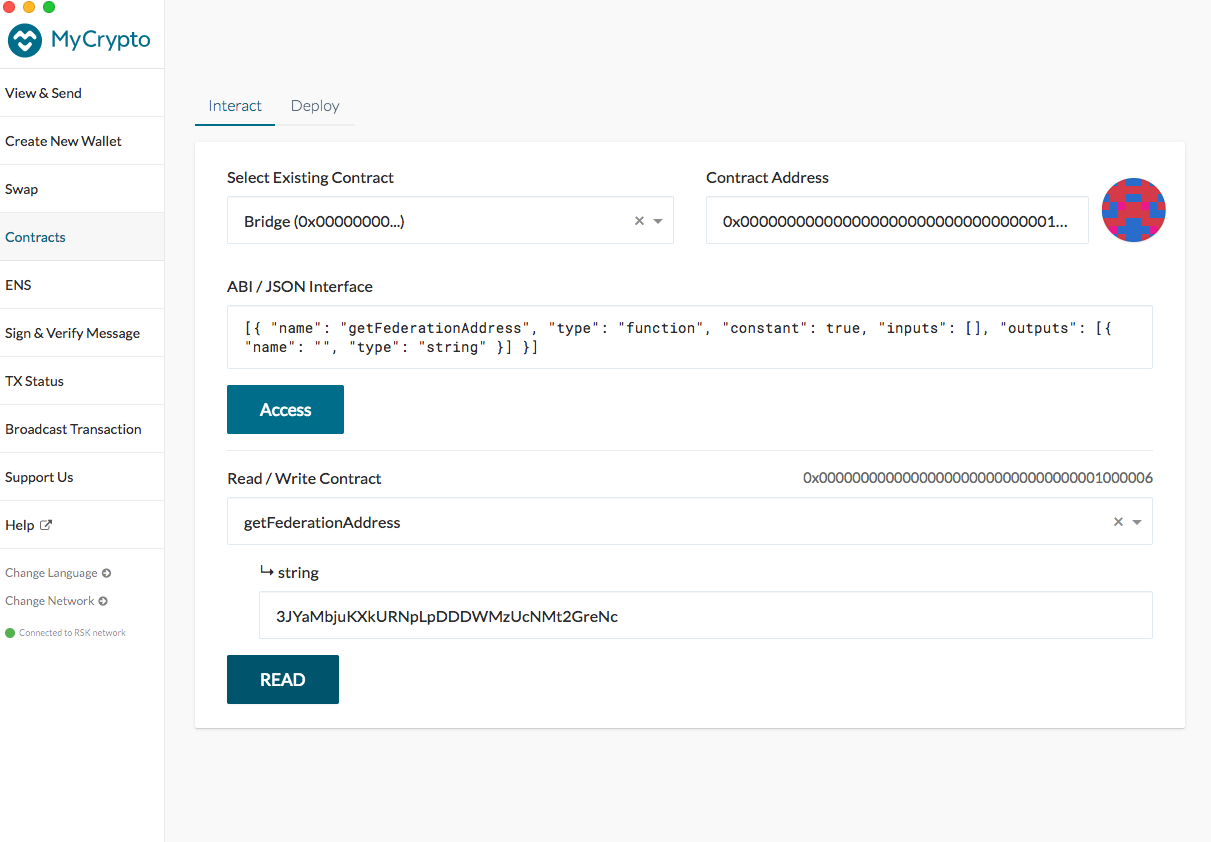Click Change Network option
This screenshot has width=1211, height=842.
pyautogui.click(x=56, y=601)
